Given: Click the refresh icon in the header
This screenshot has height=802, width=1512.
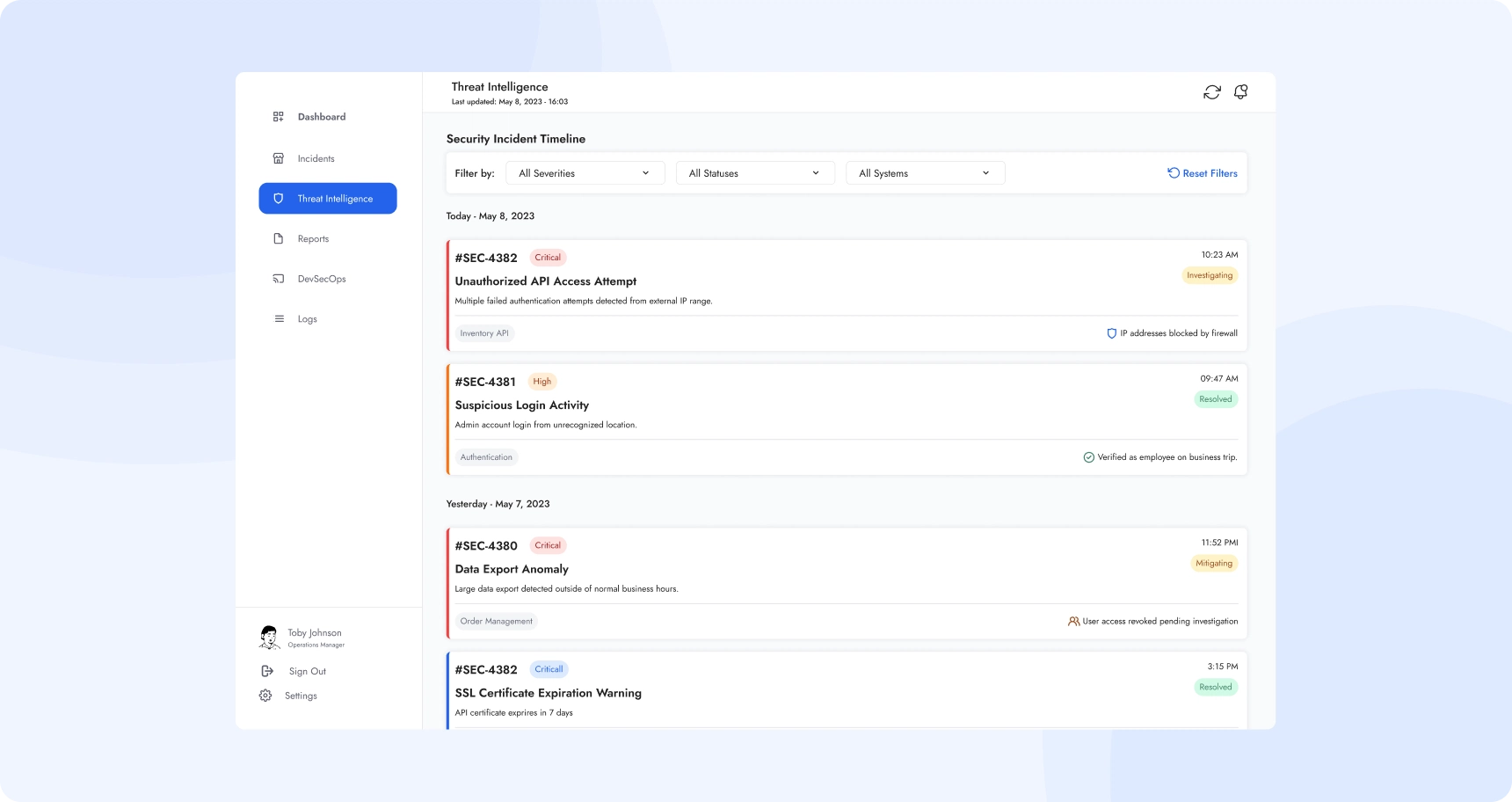Looking at the screenshot, I should click(1212, 92).
